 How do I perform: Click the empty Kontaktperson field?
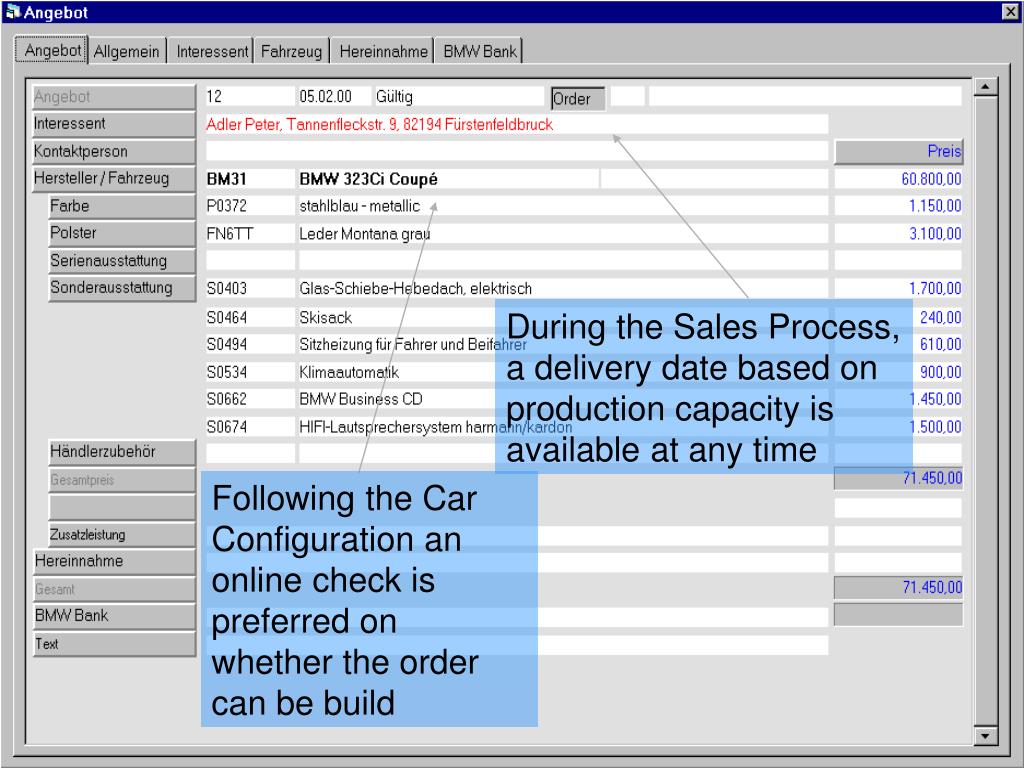(x=517, y=152)
